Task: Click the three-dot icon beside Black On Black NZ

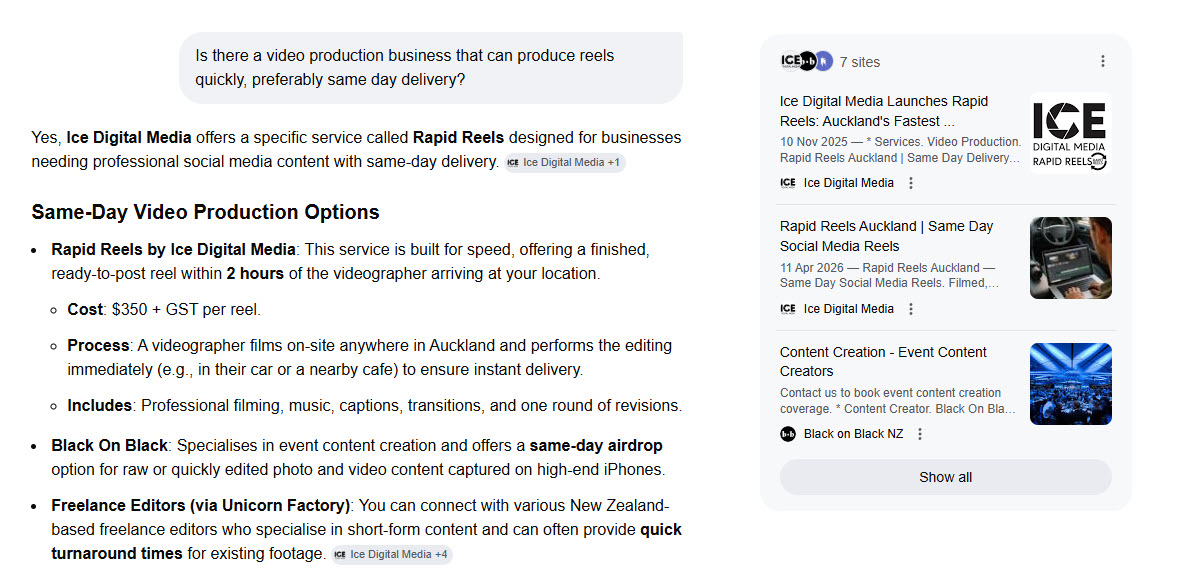Action: point(919,433)
